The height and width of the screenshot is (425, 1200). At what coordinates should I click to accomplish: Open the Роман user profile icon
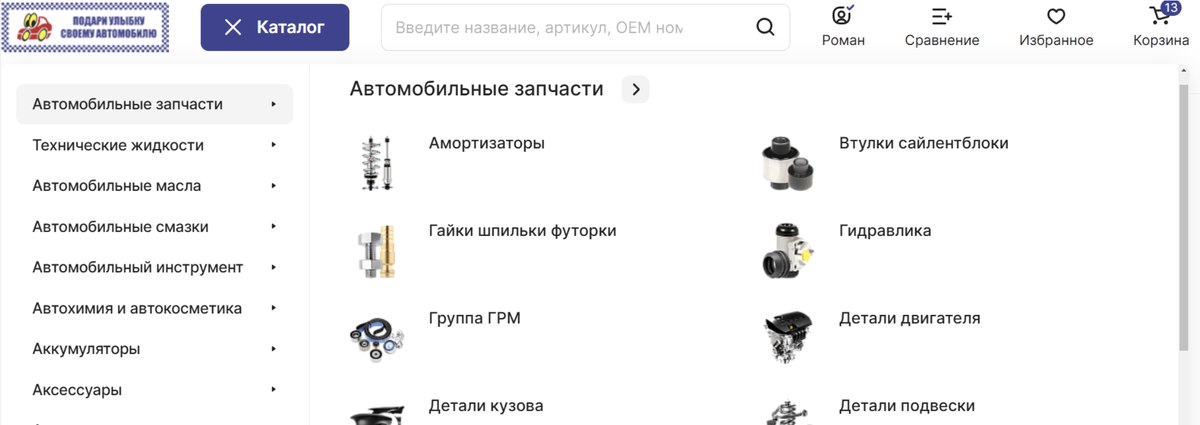pyautogui.click(x=843, y=16)
